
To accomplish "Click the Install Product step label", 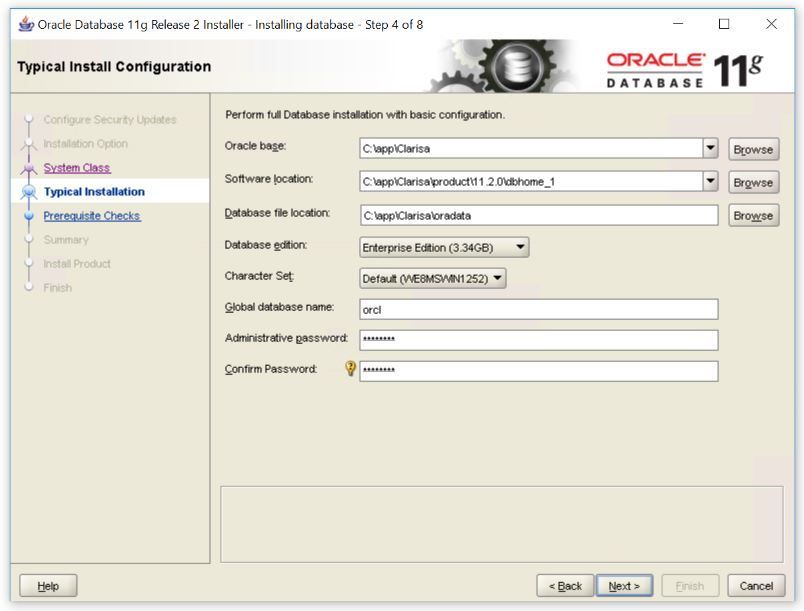I will pyautogui.click(x=77, y=263).
